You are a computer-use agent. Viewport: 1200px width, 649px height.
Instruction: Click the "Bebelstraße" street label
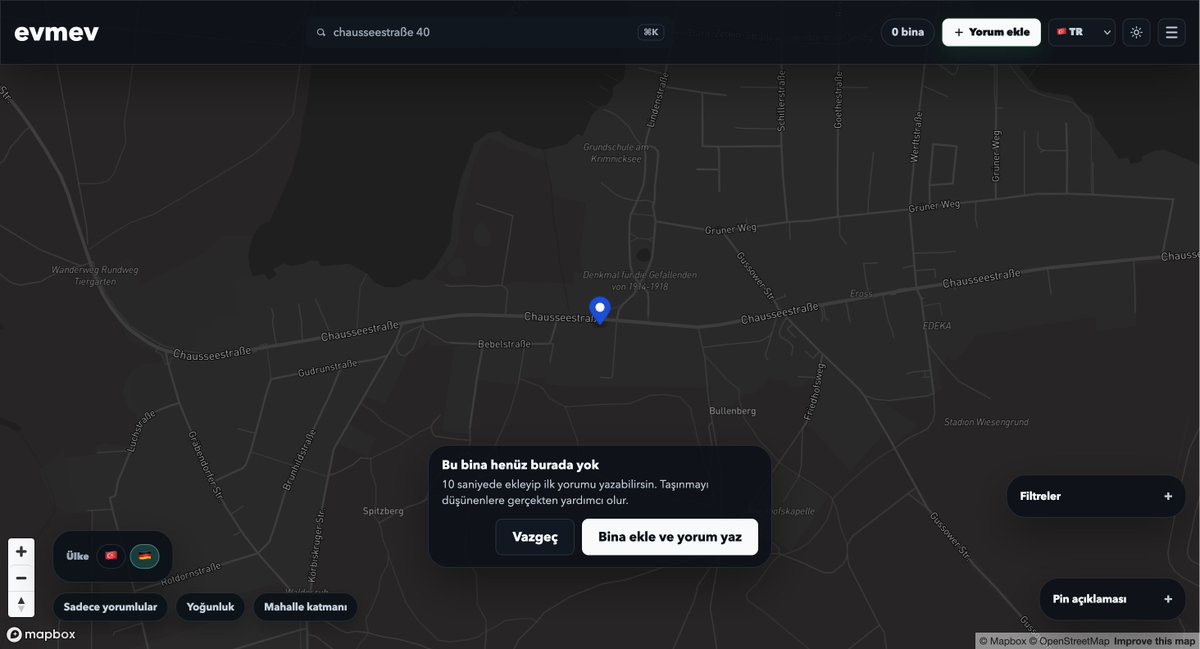pyautogui.click(x=504, y=343)
